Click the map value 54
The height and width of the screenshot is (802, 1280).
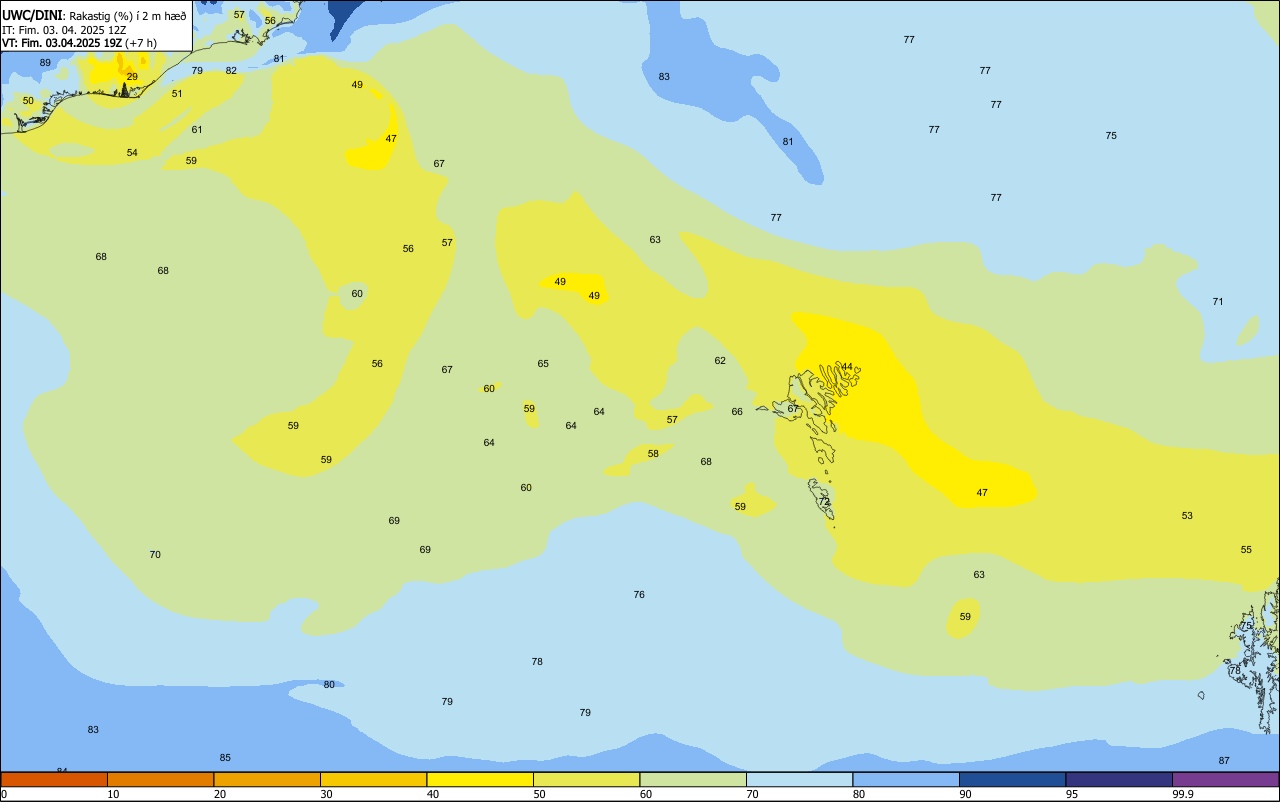[x=132, y=153]
